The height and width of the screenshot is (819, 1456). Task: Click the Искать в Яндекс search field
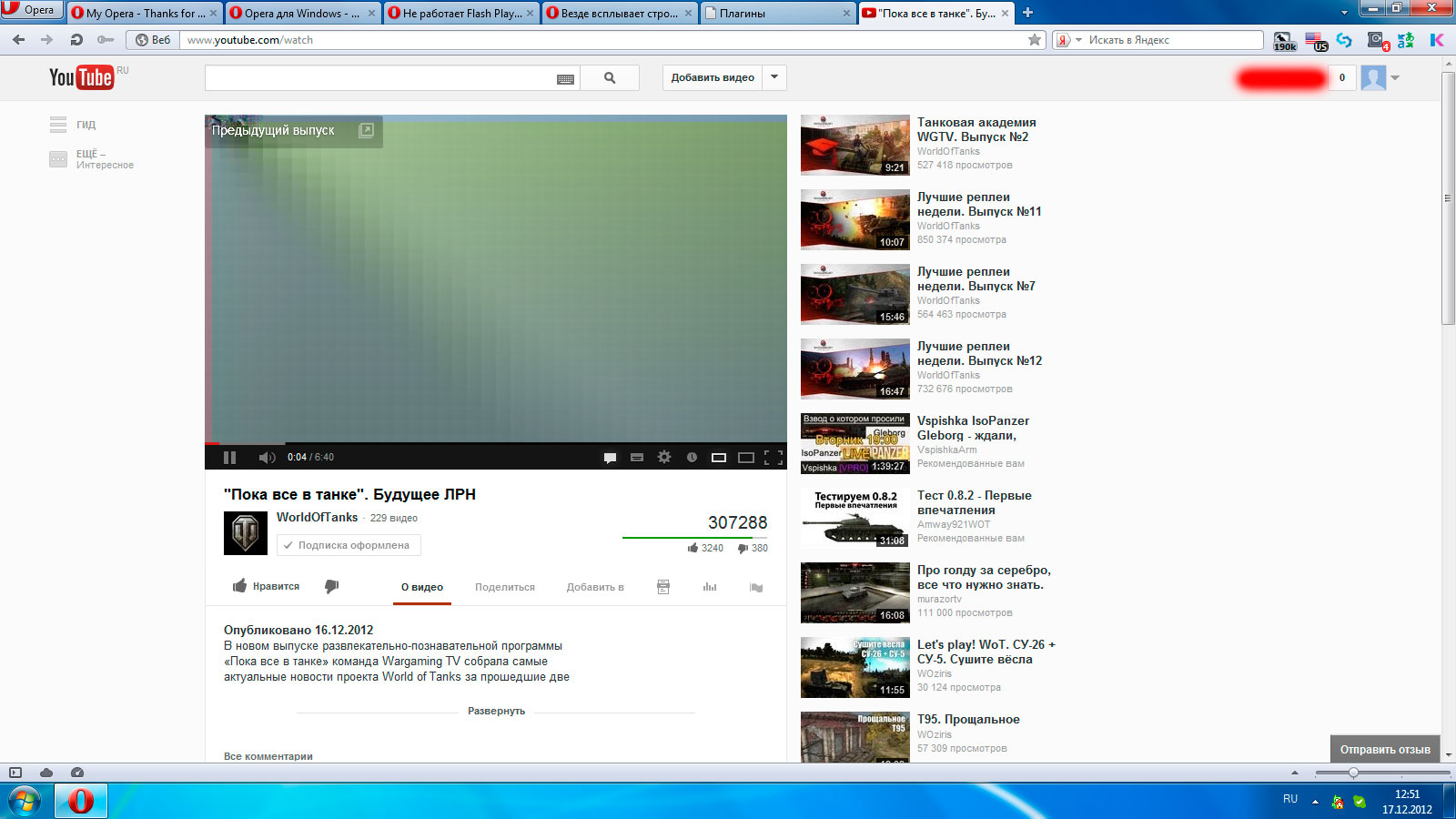[x=1172, y=40]
